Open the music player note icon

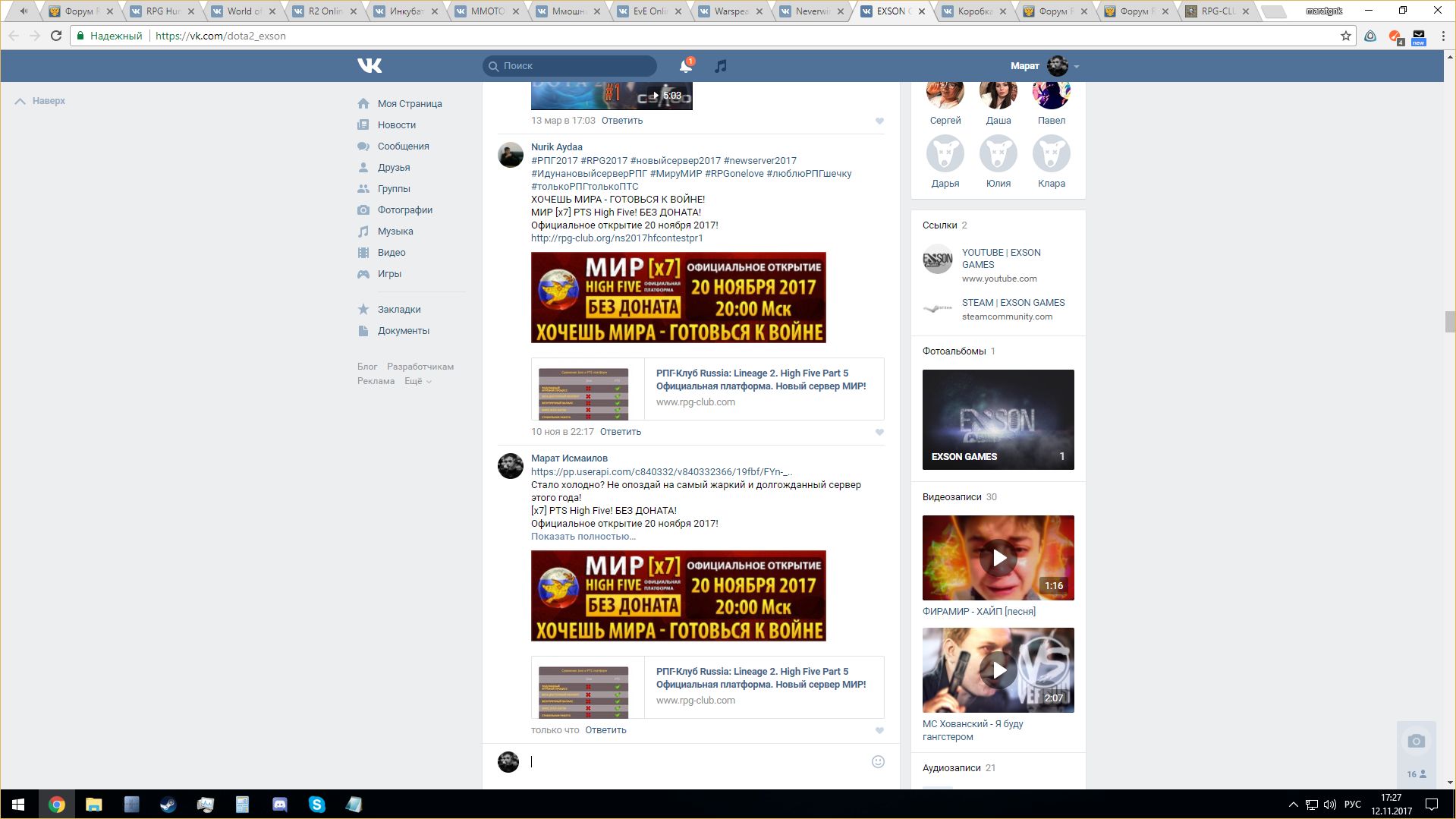[x=721, y=66]
